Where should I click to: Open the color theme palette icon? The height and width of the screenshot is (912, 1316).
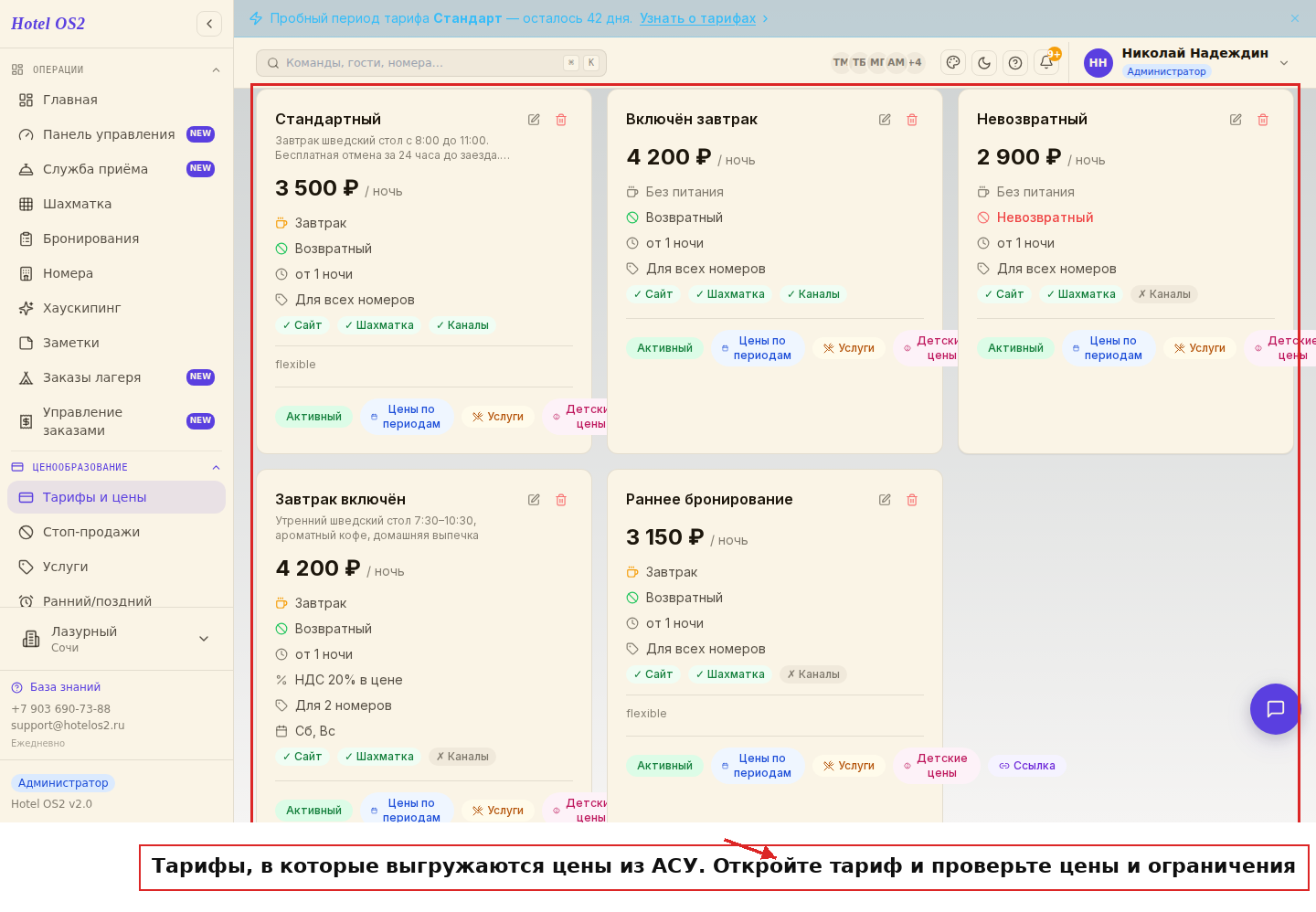pyautogui.click(x=953, y=63)
